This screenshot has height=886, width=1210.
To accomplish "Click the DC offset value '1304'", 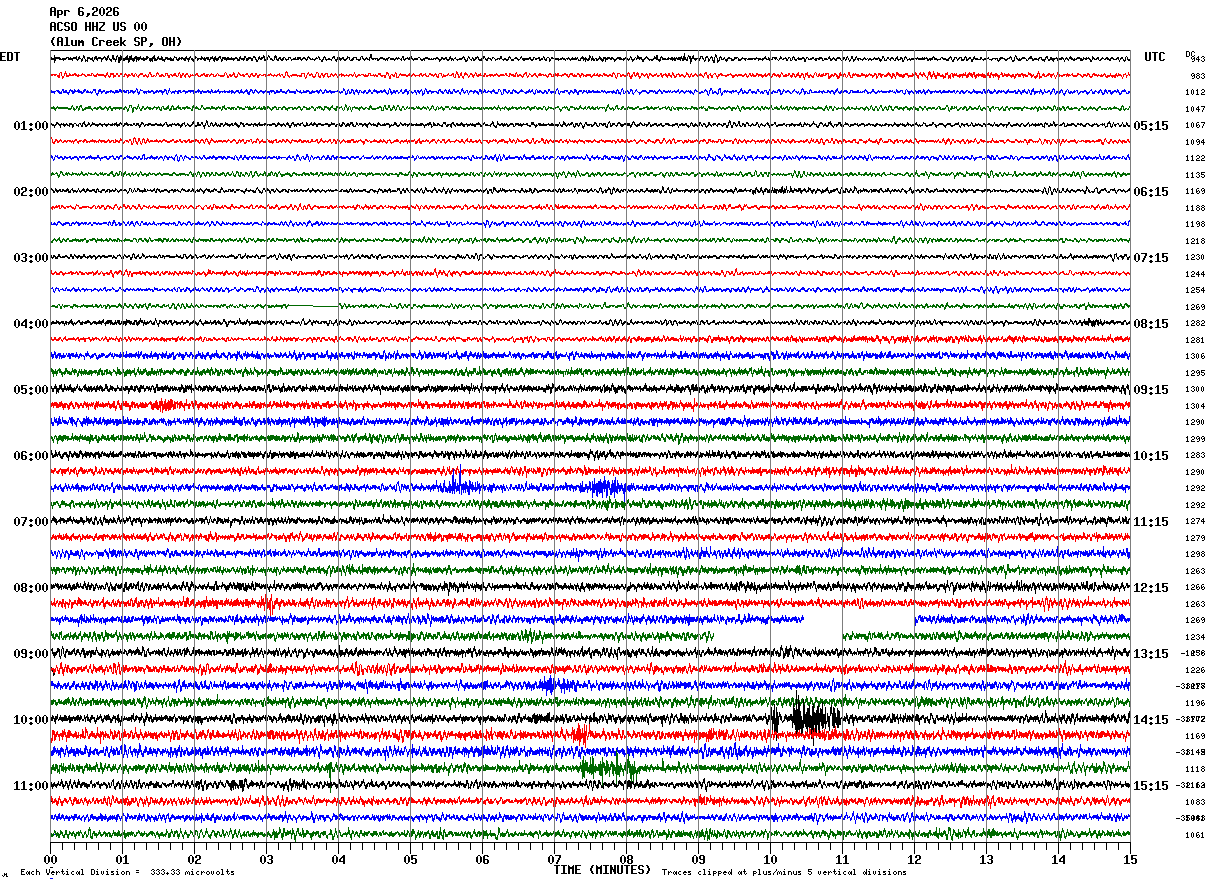I will click(x=1196, y=406).
